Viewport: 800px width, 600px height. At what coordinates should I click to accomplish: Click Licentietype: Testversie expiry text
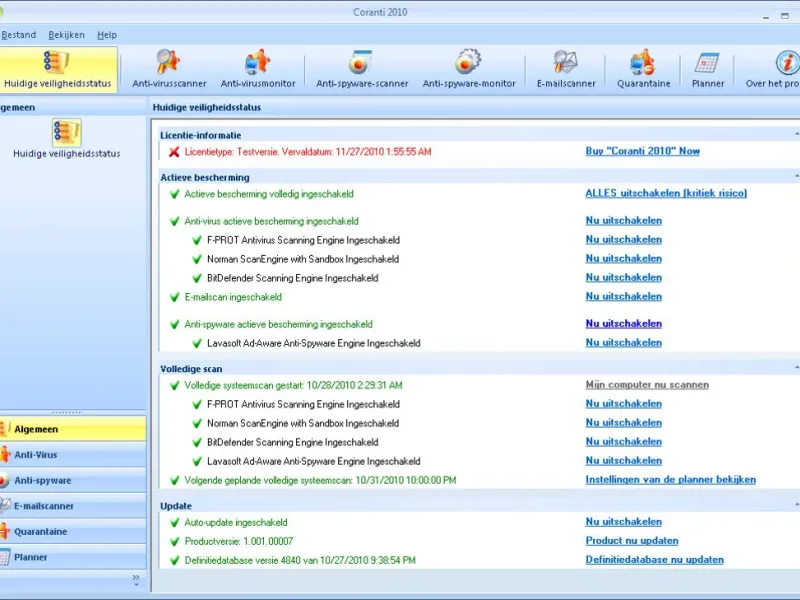(308, 152)
